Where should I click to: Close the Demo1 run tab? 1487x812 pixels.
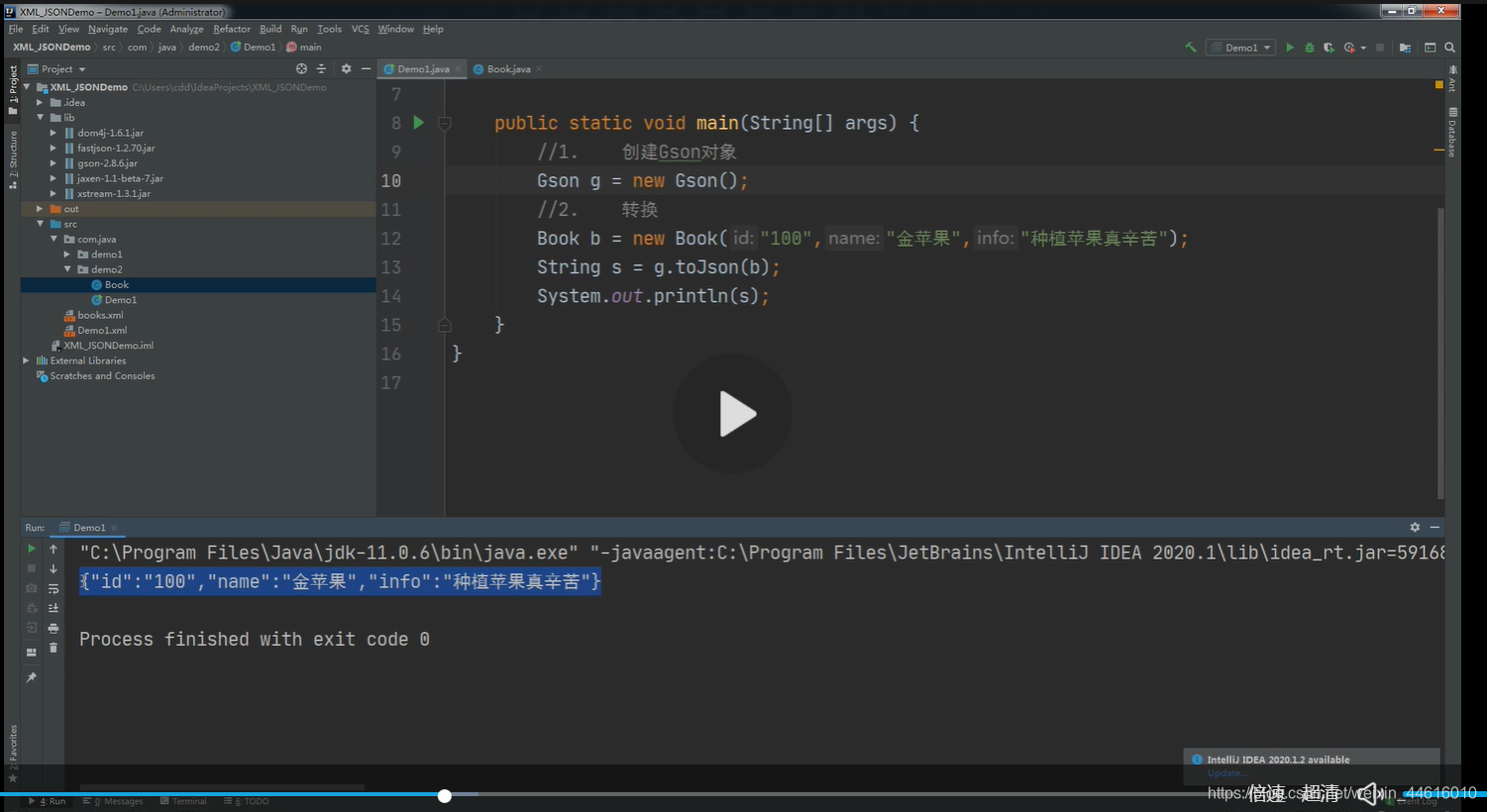(x=114, y=528)
